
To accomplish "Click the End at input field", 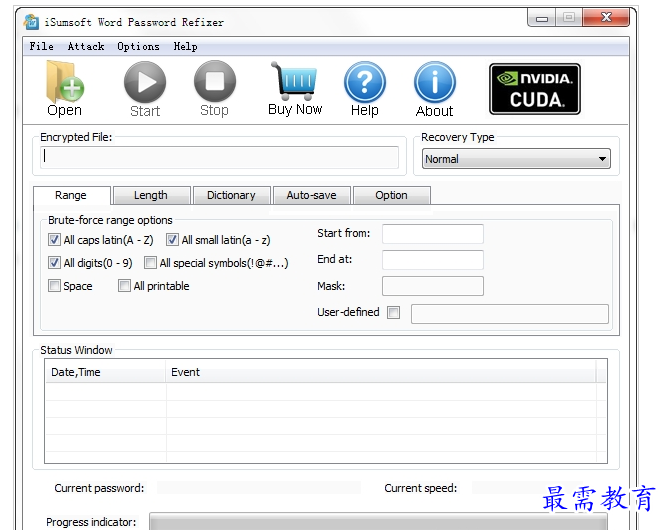I will (x=432, y=259).
